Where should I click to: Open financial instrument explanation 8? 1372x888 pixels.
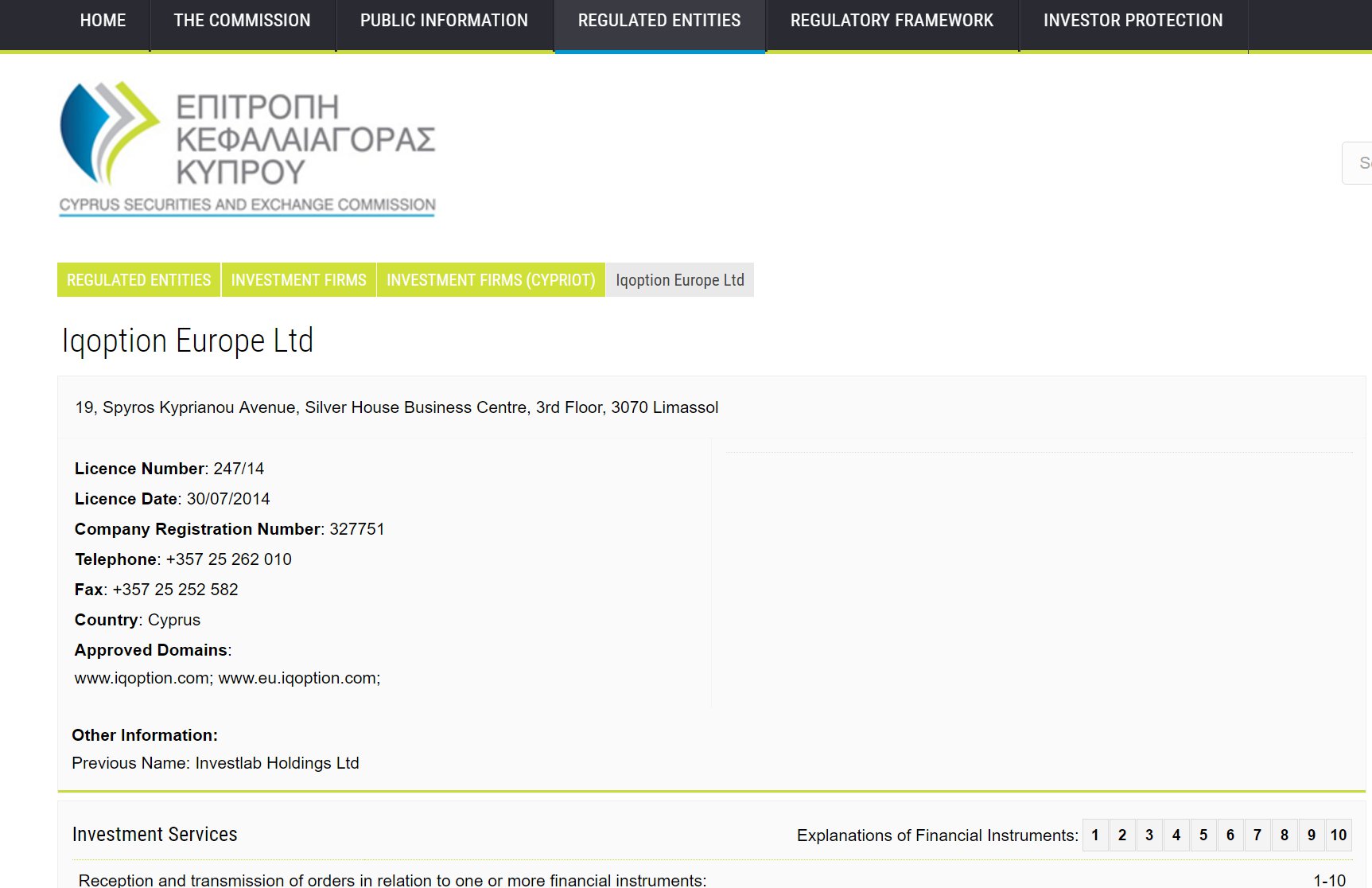click(1285, 835)
